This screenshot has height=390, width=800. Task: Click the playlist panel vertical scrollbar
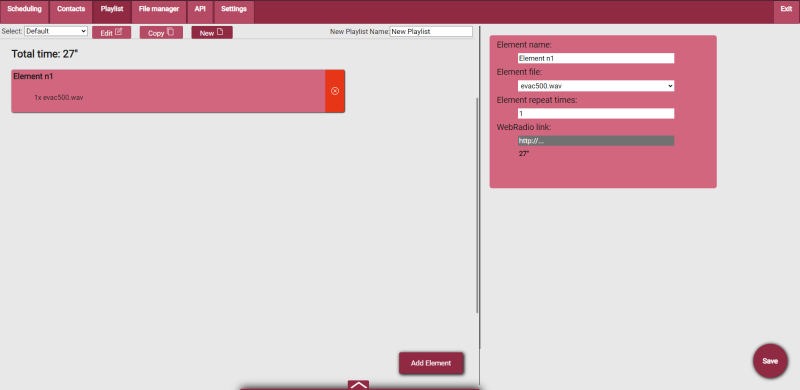click(477, 204)
